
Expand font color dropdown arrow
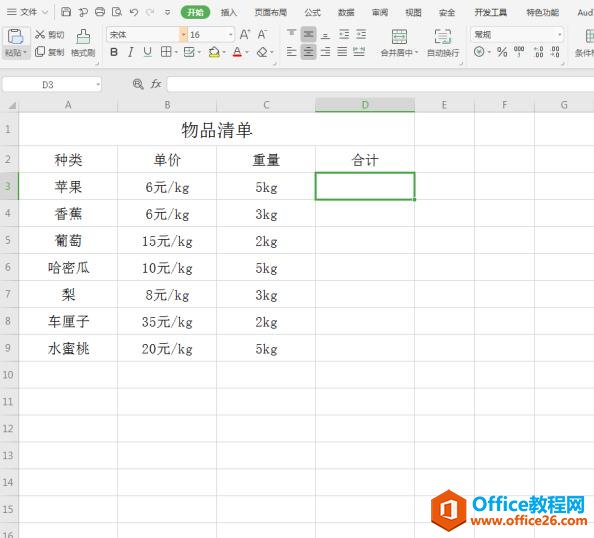pos(247,52)
